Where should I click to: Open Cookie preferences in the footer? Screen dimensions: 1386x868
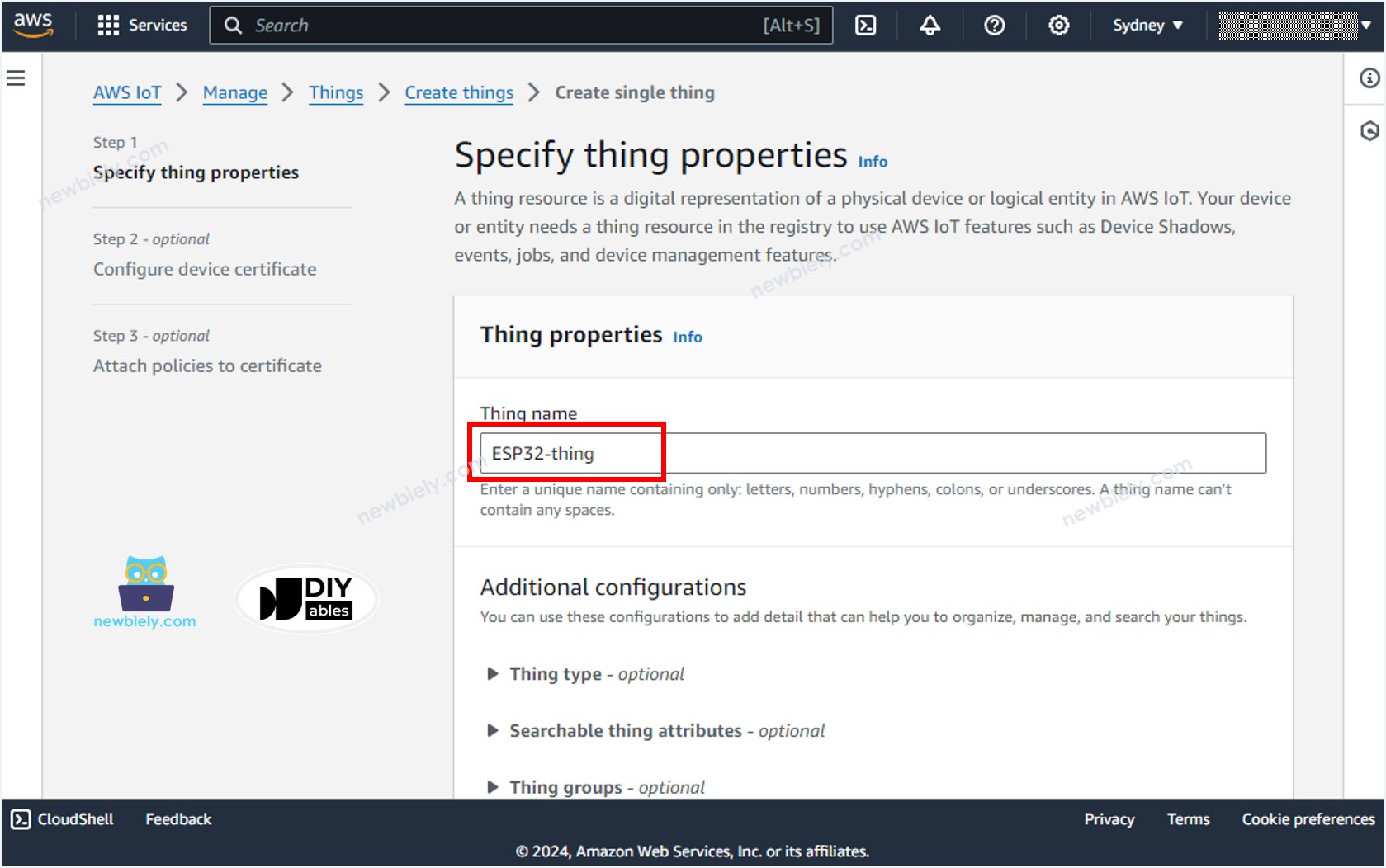click(x=1308, y=819)
